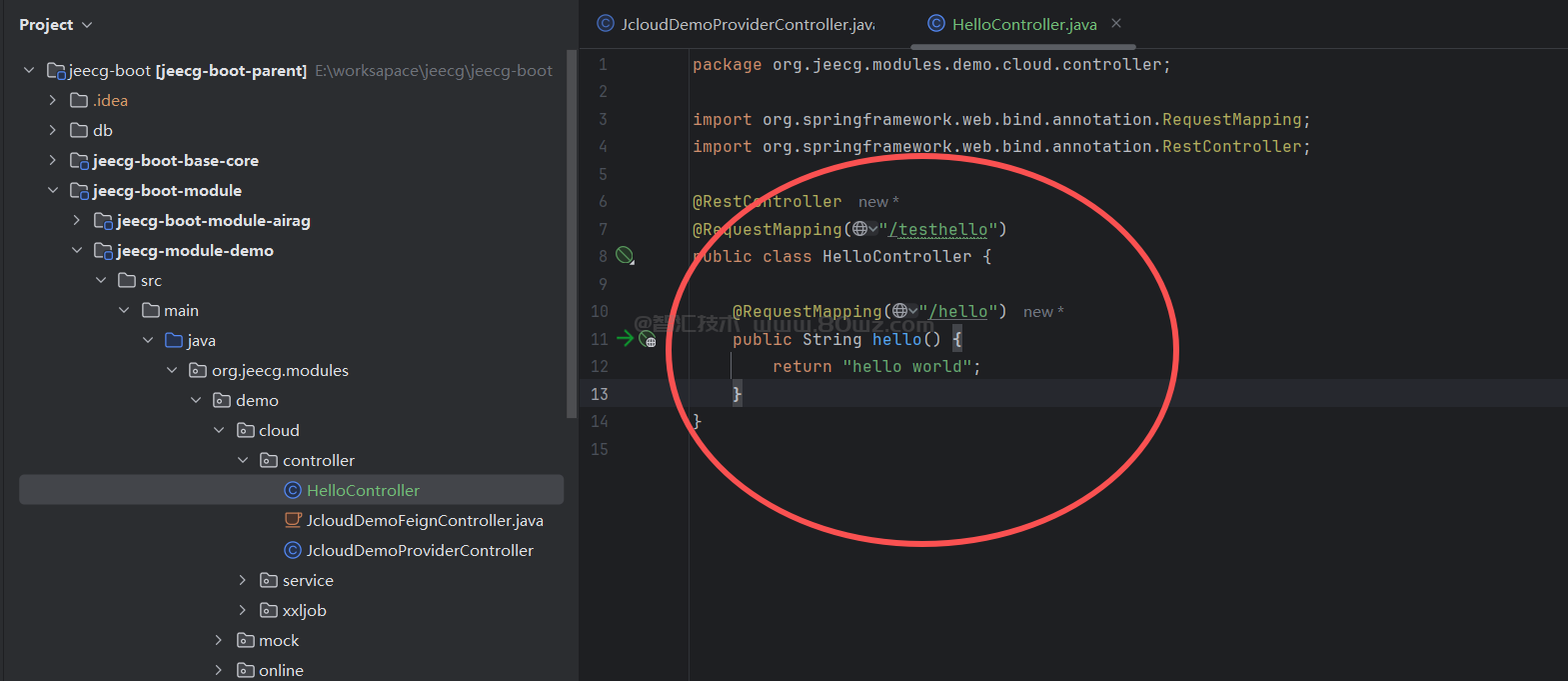Click the jeecg-boot-module-airag module icon
Screen dimensions: 1568x681
103,221
